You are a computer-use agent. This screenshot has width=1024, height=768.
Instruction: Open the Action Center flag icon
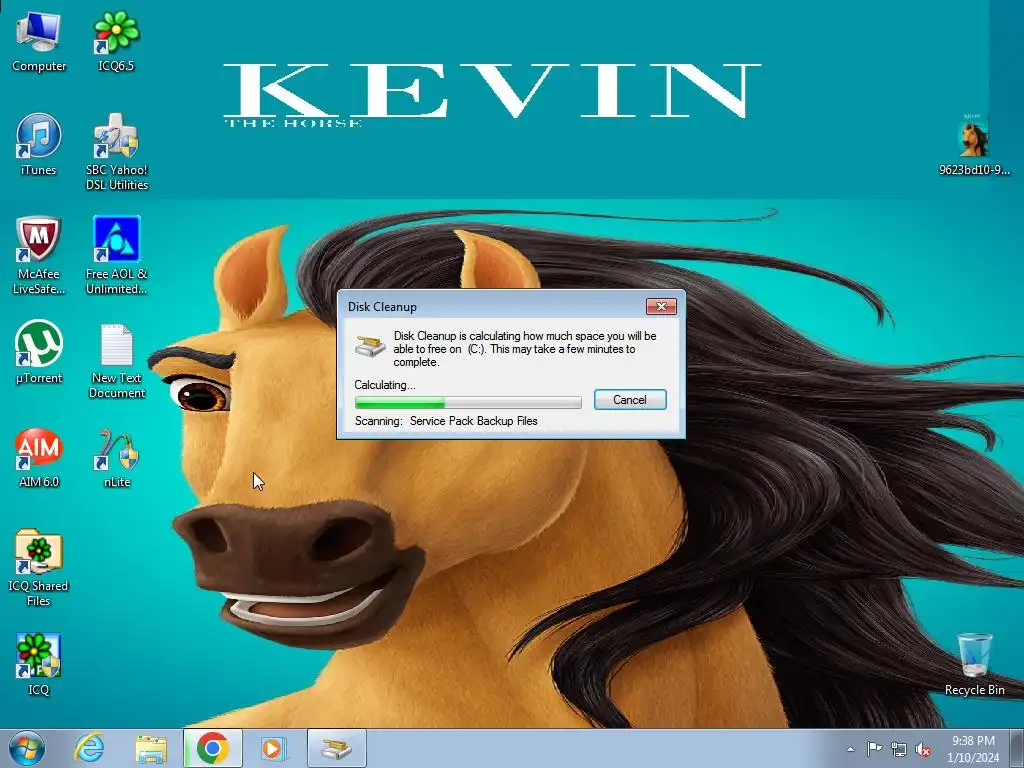click(874, 749)
